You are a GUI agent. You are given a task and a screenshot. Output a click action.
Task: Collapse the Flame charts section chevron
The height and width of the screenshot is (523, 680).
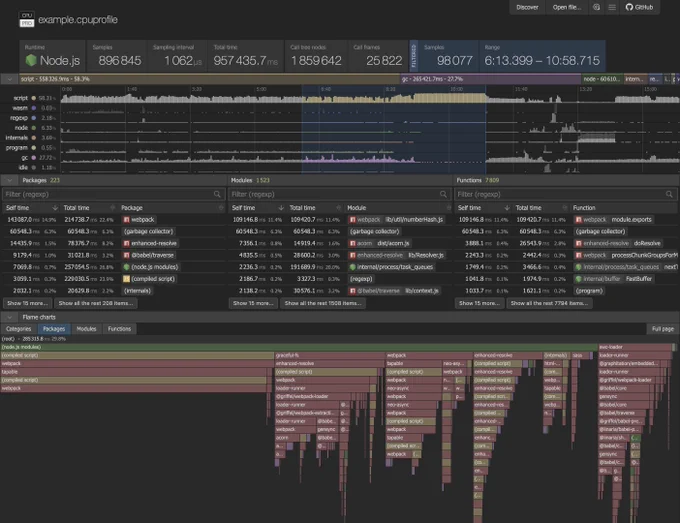(x=10, y=317)
